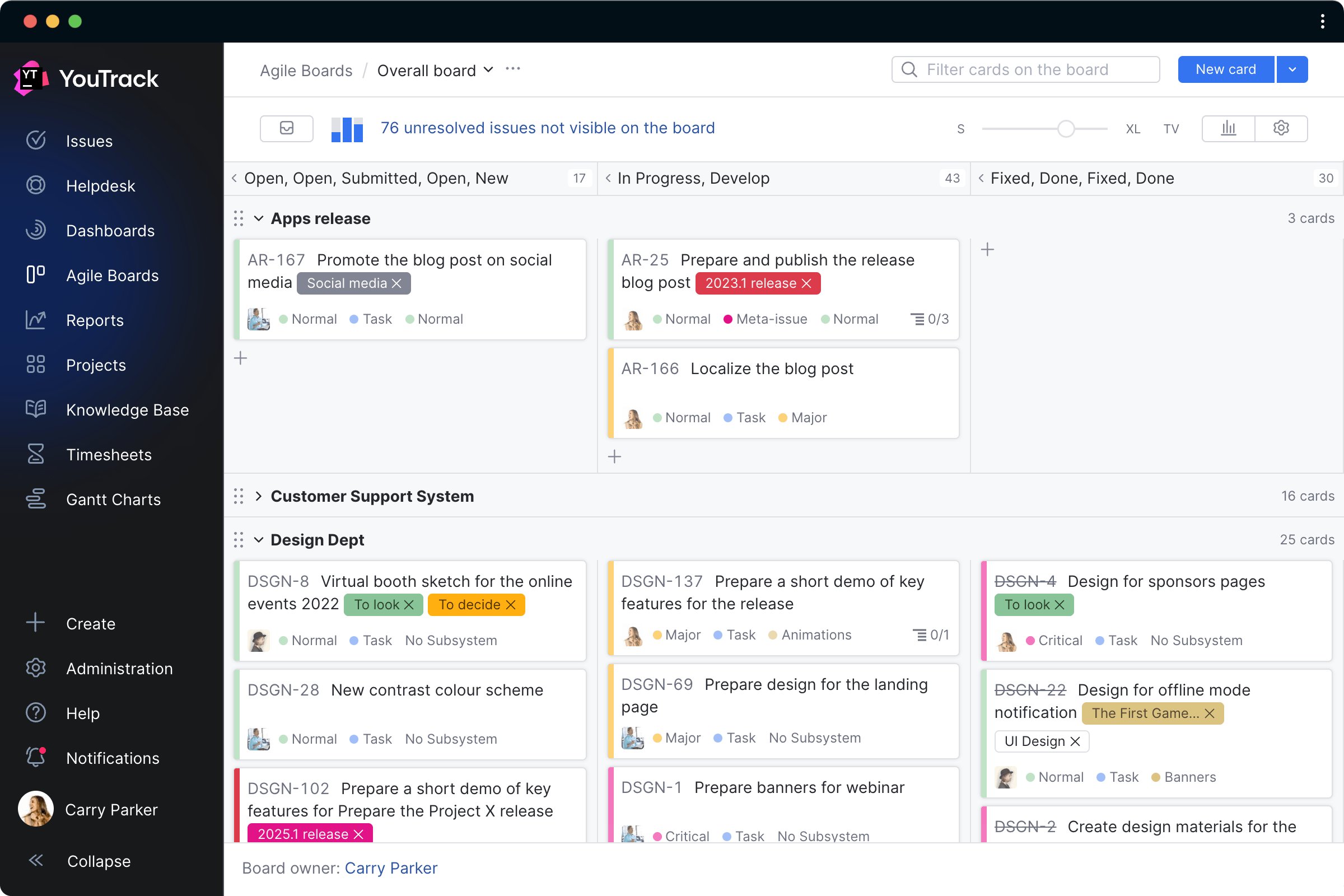The height and width of the screenshot is (896, 1344).
Task: Navigate to Reports section
Action: (x=94, y=320)
